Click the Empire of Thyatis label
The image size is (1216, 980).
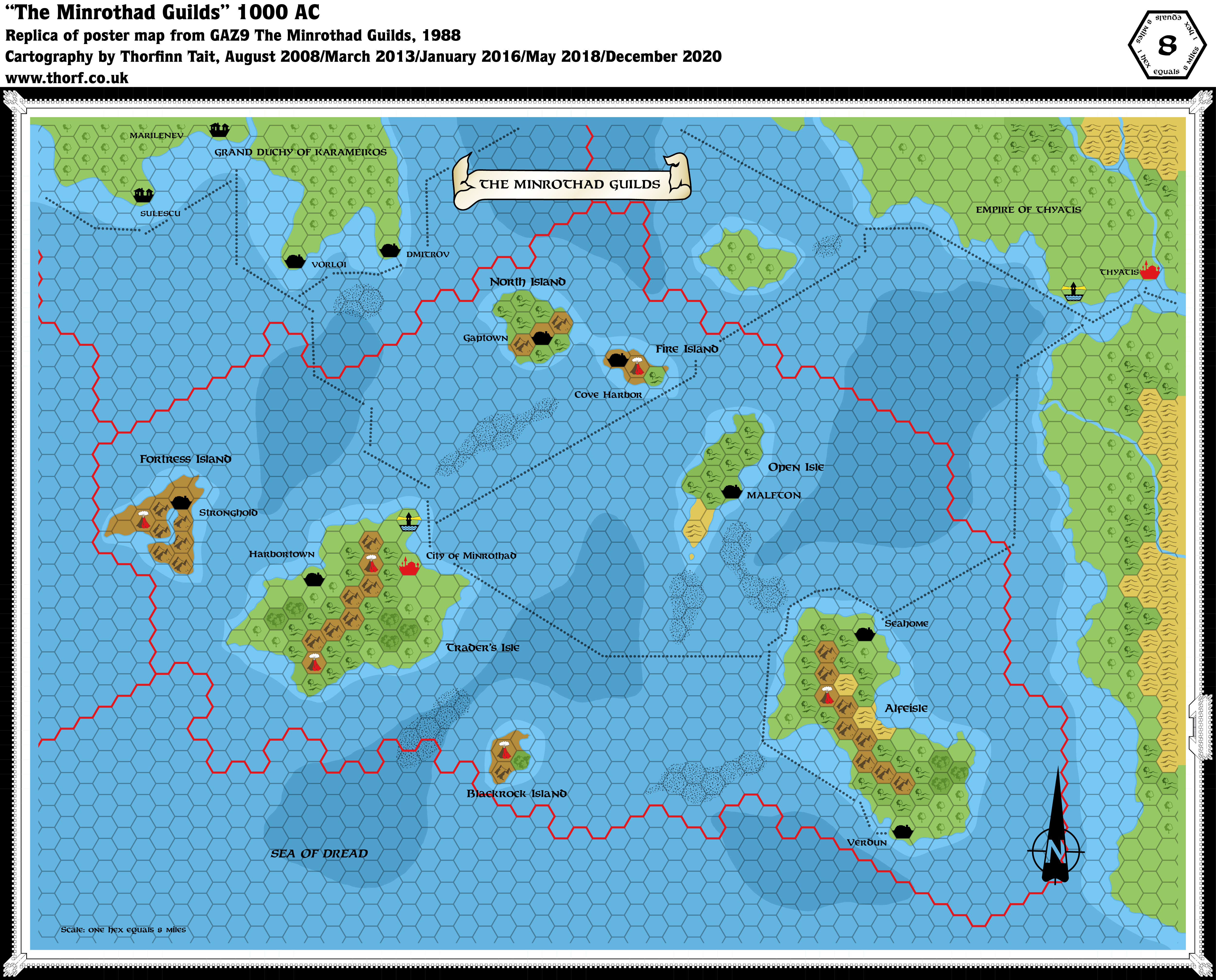point(1028,209)
